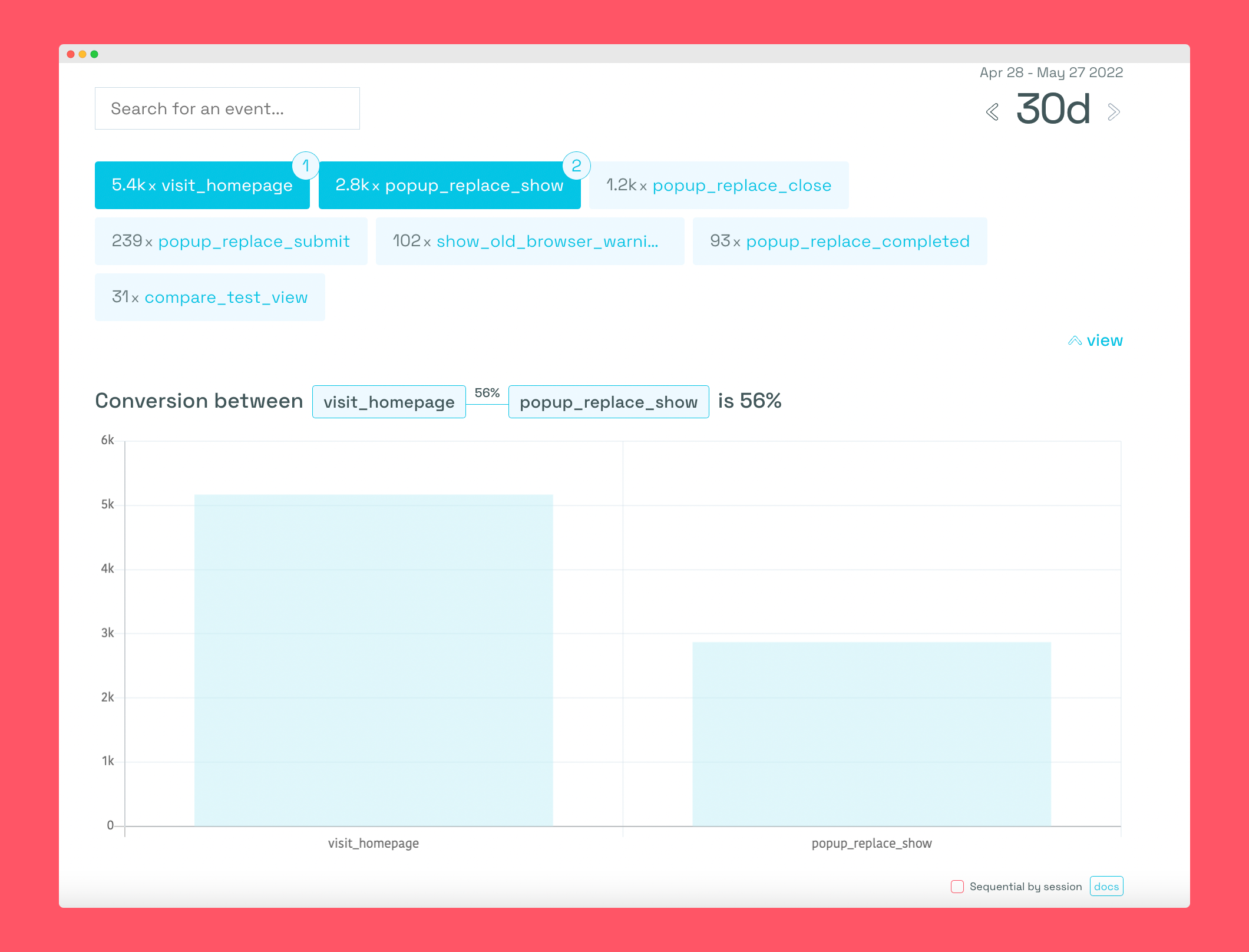Select the show_old_browser_warni... event chip
This screenshot has height=952, width=1249.
click(530, 241)
